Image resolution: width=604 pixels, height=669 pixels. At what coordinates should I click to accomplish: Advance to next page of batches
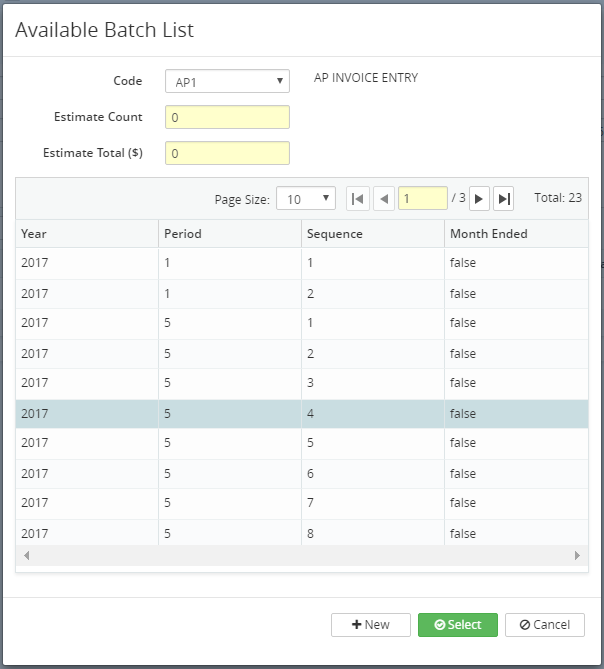click(x=479, y=199)
